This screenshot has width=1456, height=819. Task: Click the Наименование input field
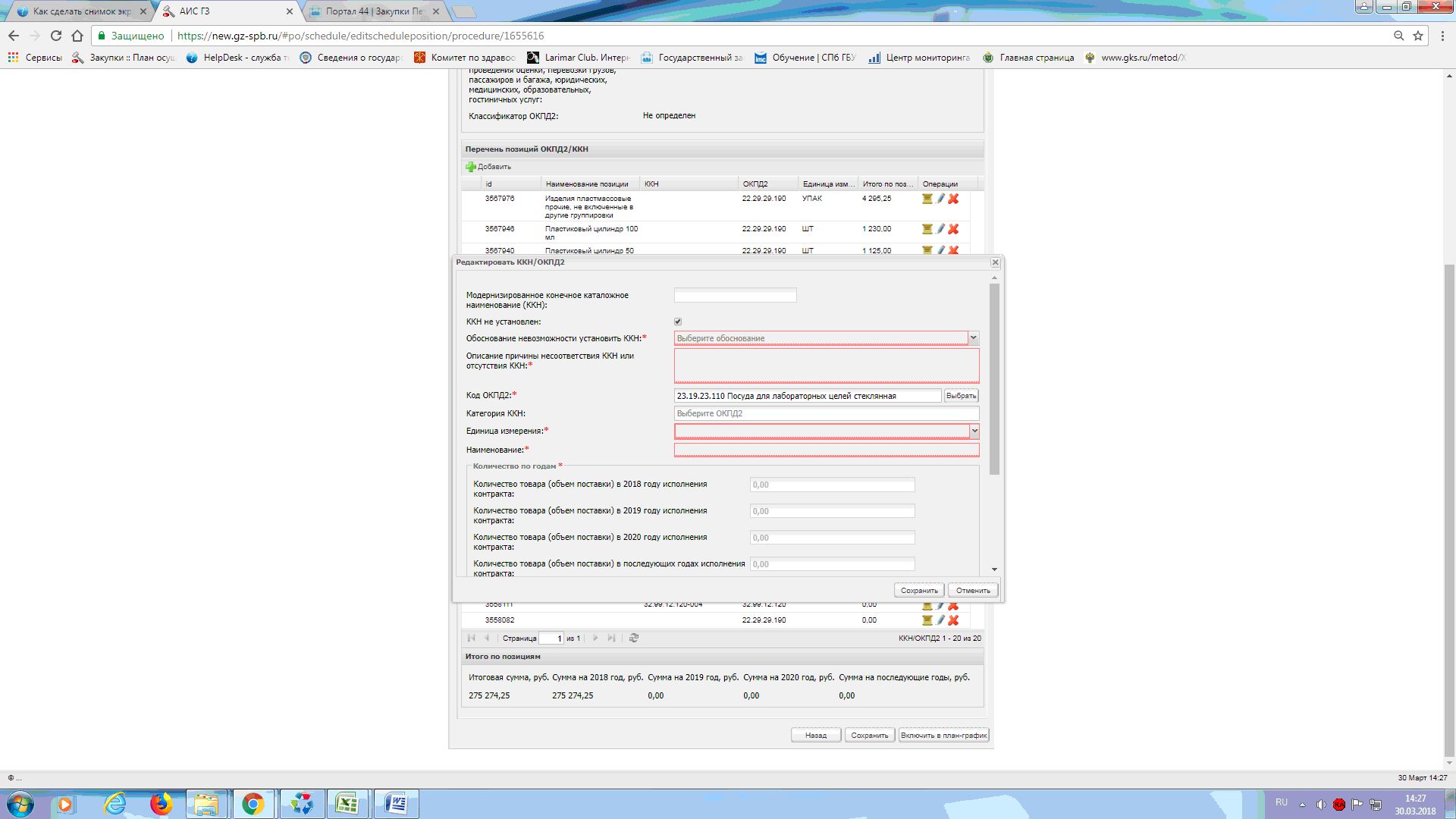coord(826,450)
